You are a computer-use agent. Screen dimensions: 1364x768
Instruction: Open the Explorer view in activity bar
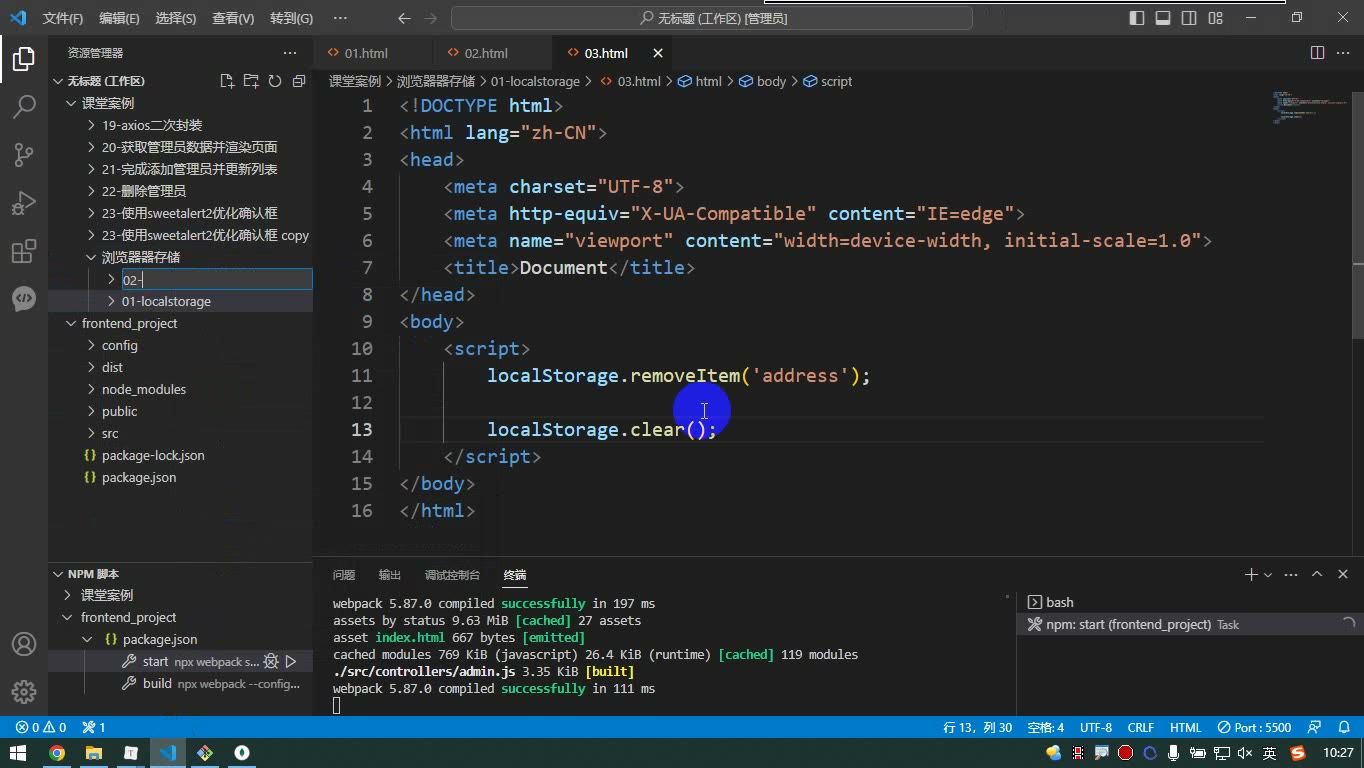[24, 59]
